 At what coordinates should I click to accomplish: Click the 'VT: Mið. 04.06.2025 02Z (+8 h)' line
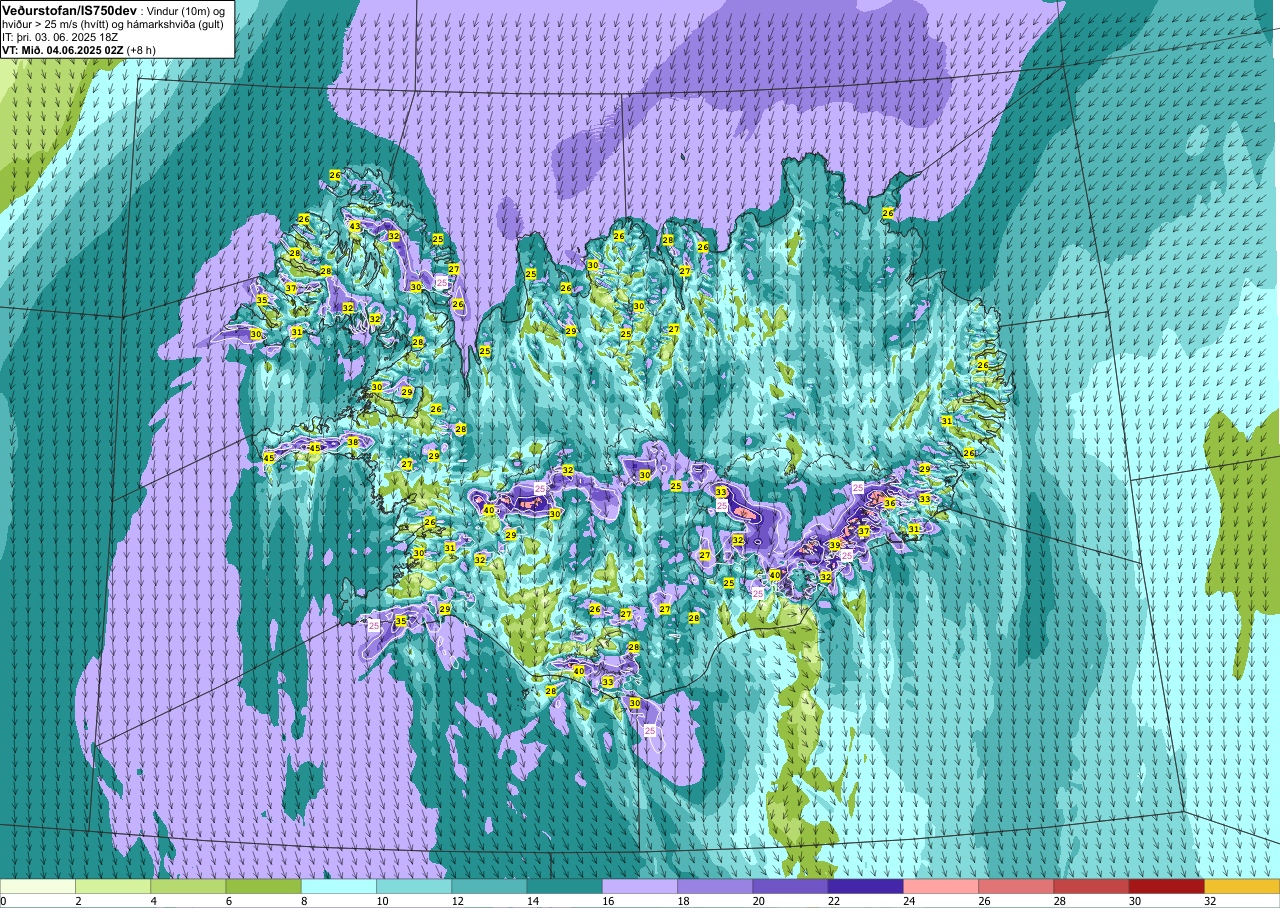coord(78,49)
